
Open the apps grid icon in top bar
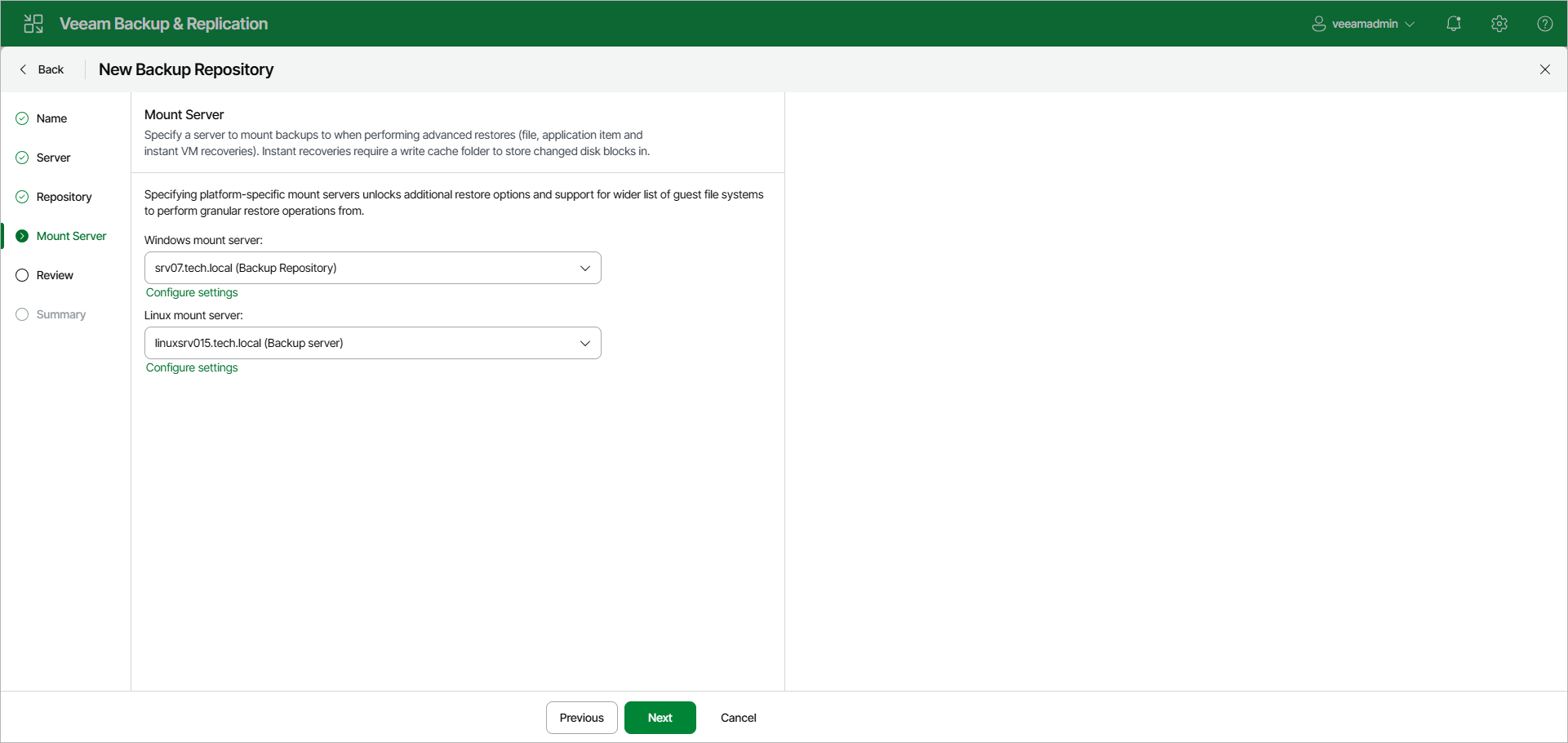point(33,23)
